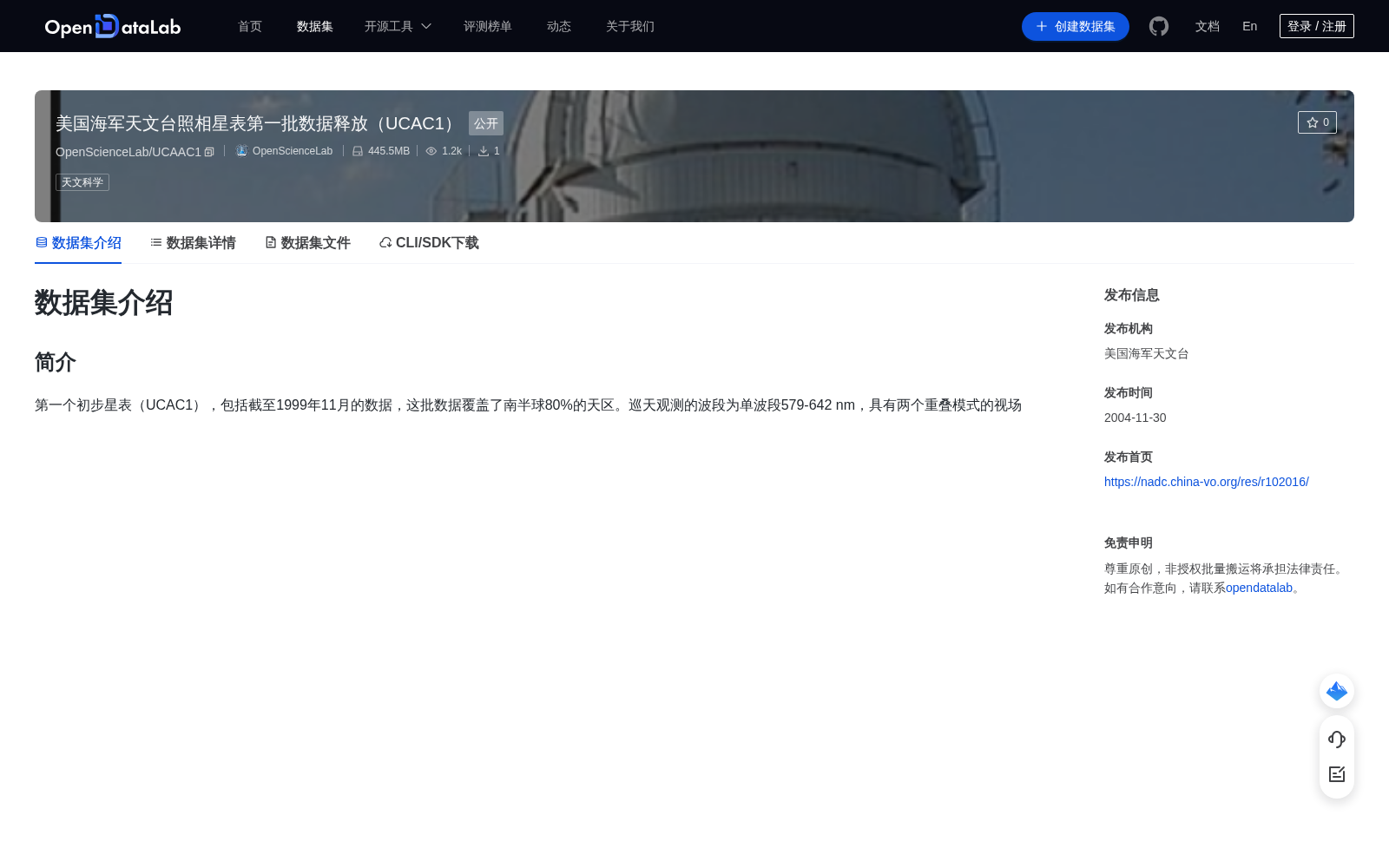Open the feedback edit note icon
Screen dimensions: 1389x868
1337,774
